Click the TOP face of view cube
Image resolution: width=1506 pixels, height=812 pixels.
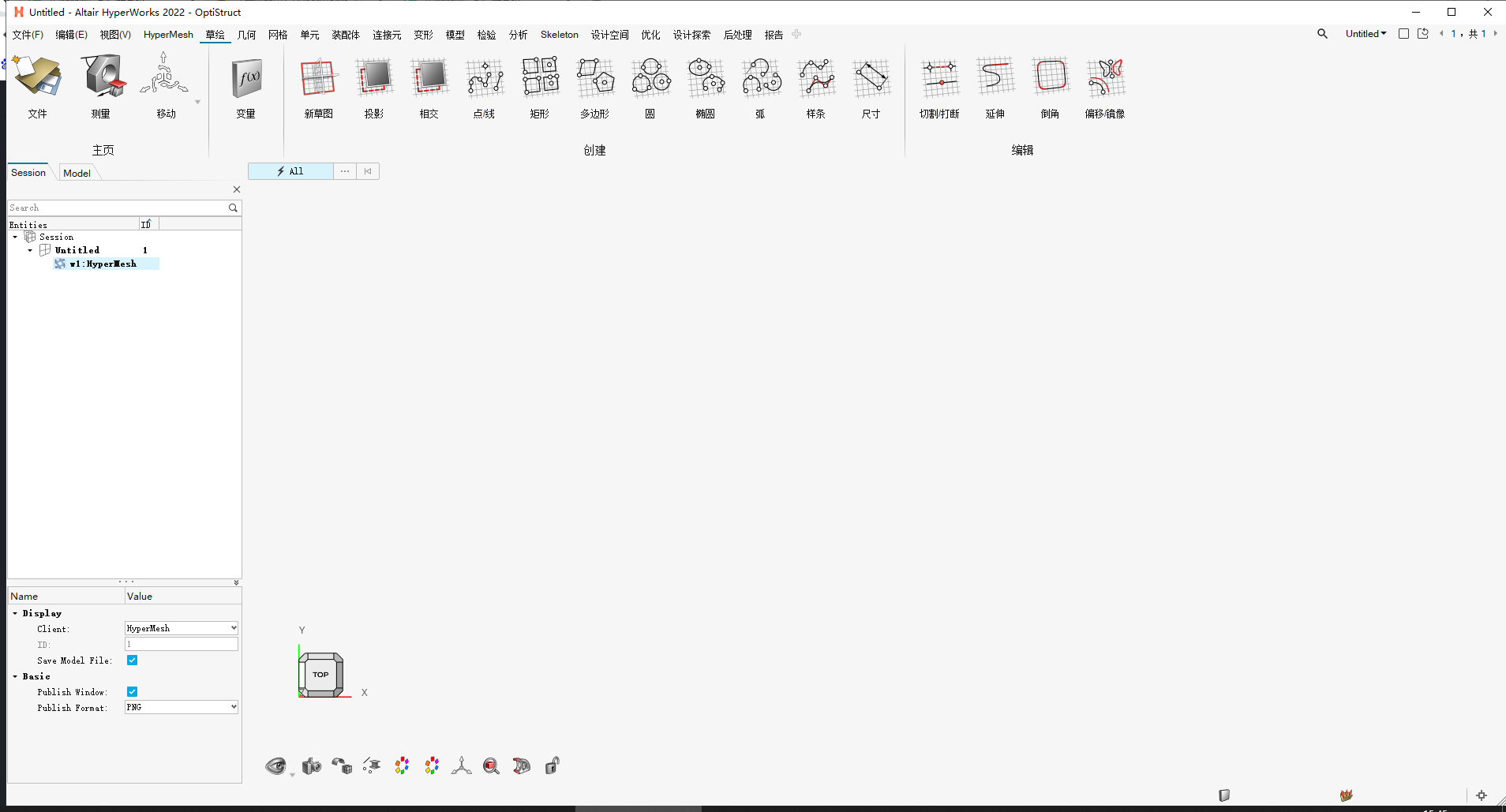click(x=320, y=675)
